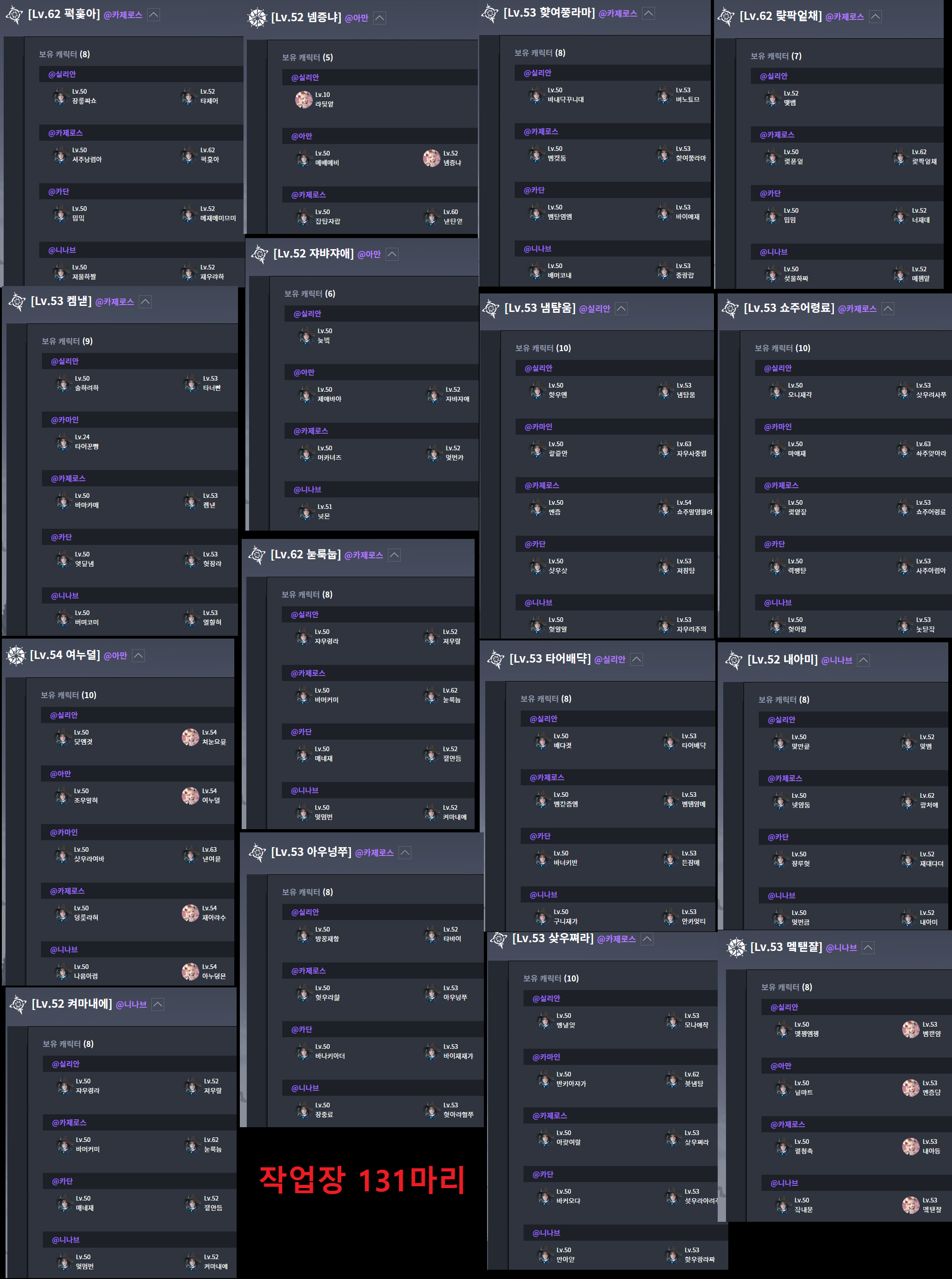Click the Lv.60 낸탄엳 character portrait
Viewport: 952px width, 1279px height.
[x=432, y=217]
